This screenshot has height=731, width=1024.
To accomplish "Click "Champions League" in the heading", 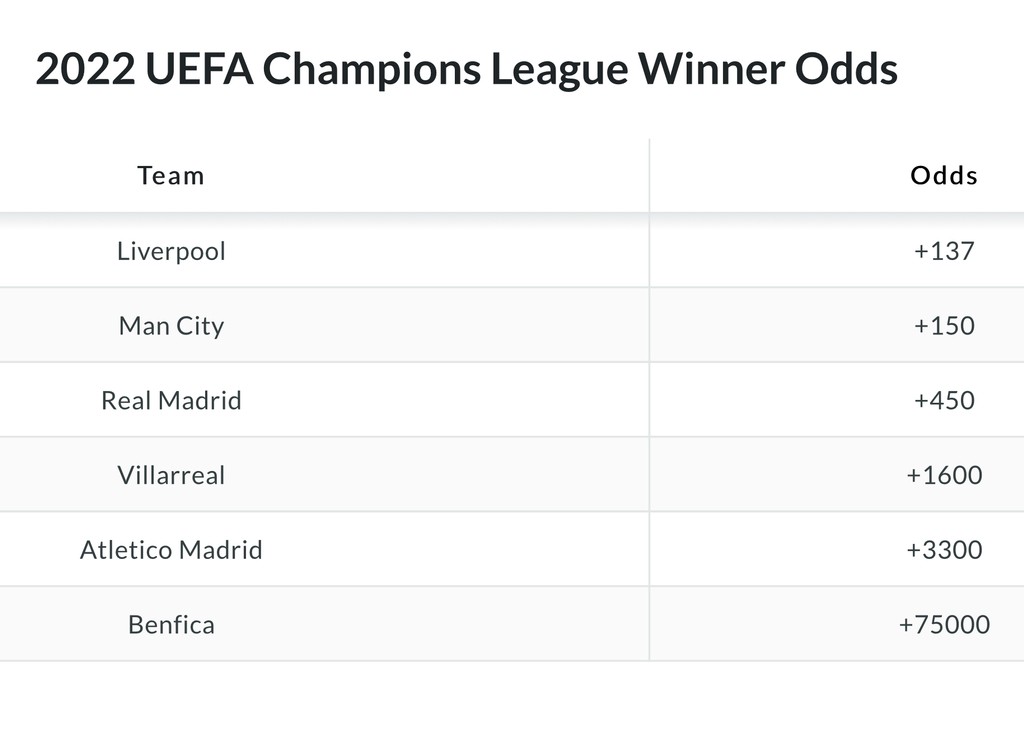I will coord(447,70).
